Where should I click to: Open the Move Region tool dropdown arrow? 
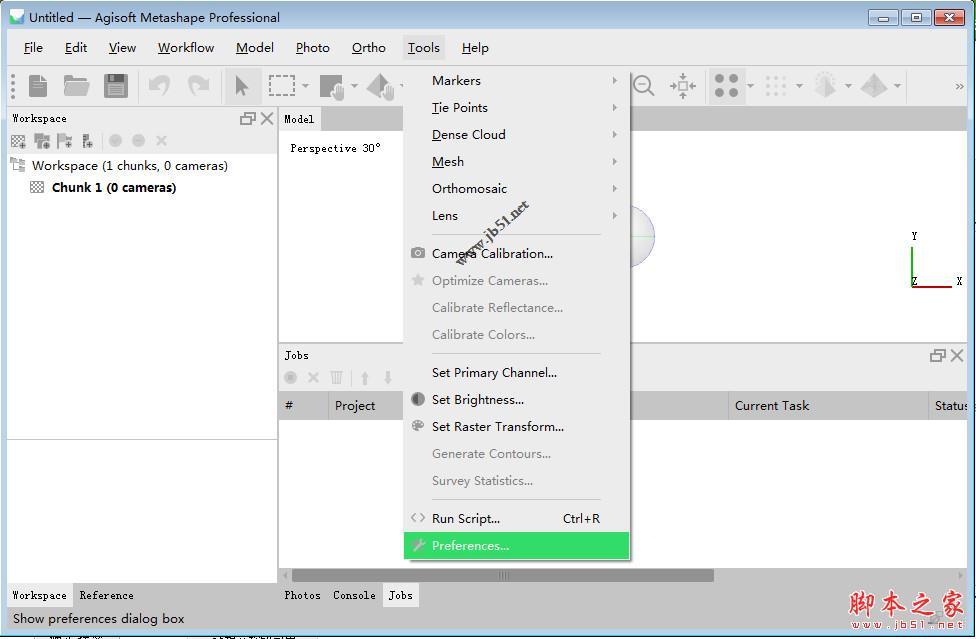coord(354,86)
